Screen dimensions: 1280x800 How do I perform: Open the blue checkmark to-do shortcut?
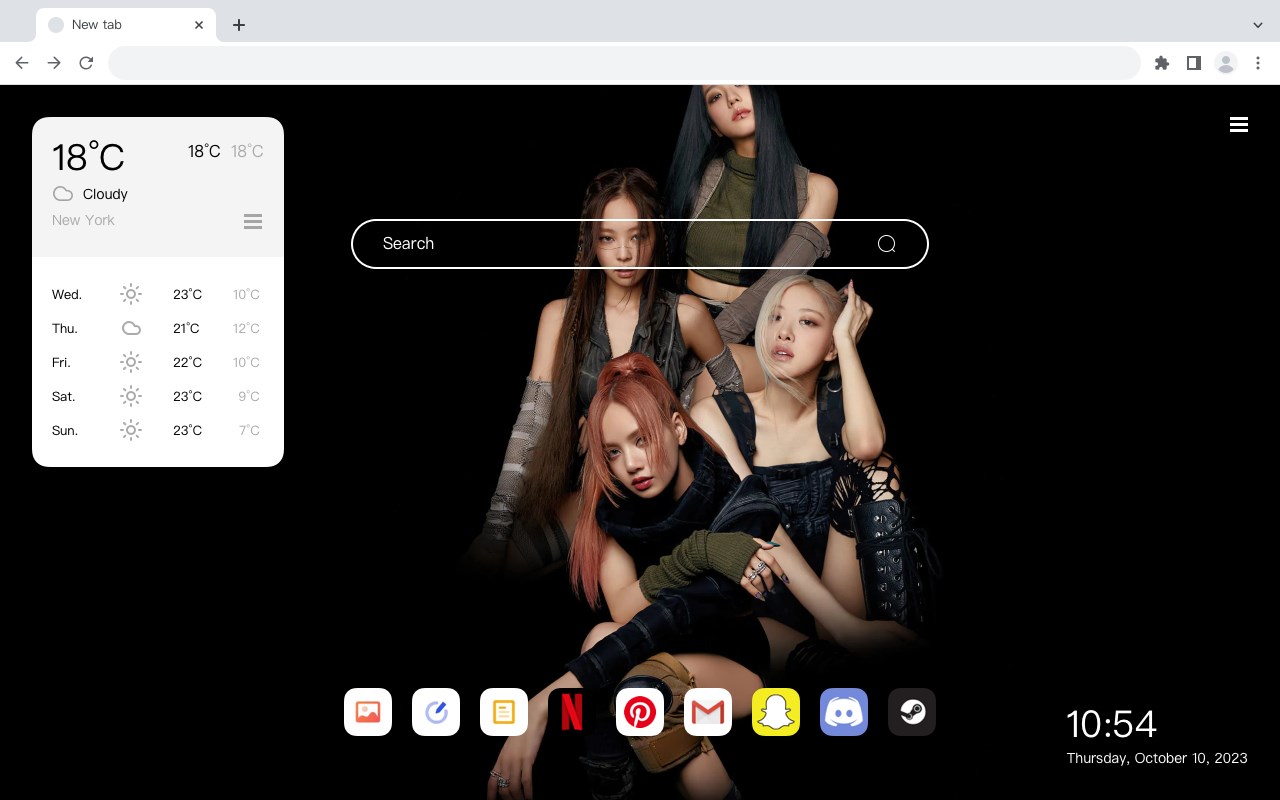tap(436, 712)
